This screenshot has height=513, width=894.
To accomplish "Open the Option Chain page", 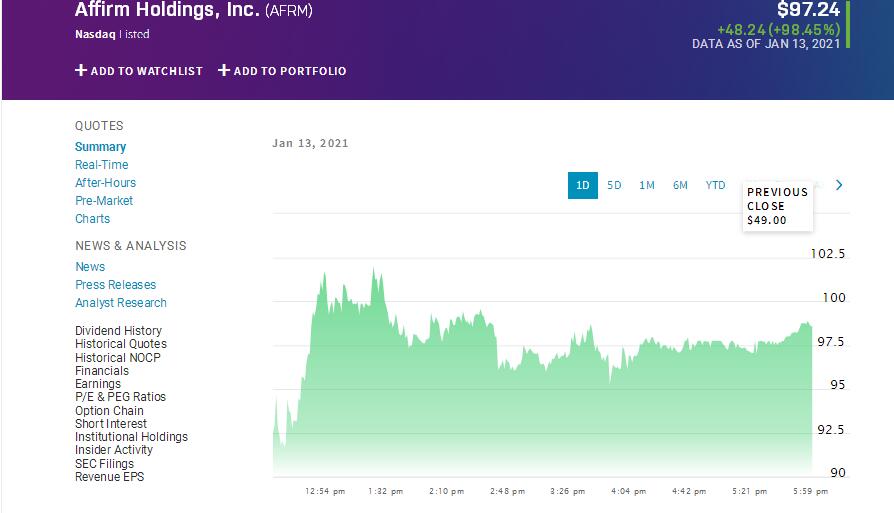I will pyautogui.click(x=109, y=410).
